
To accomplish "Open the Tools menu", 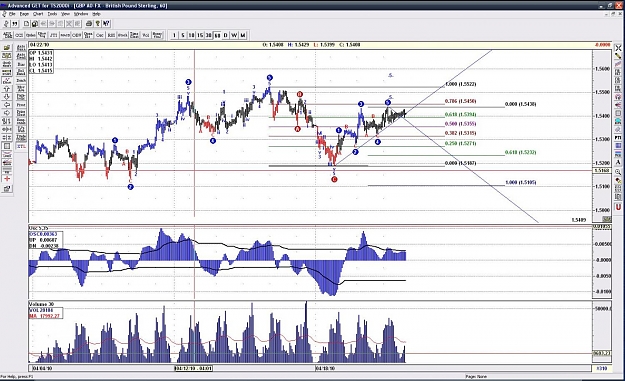I will (52, 14).
